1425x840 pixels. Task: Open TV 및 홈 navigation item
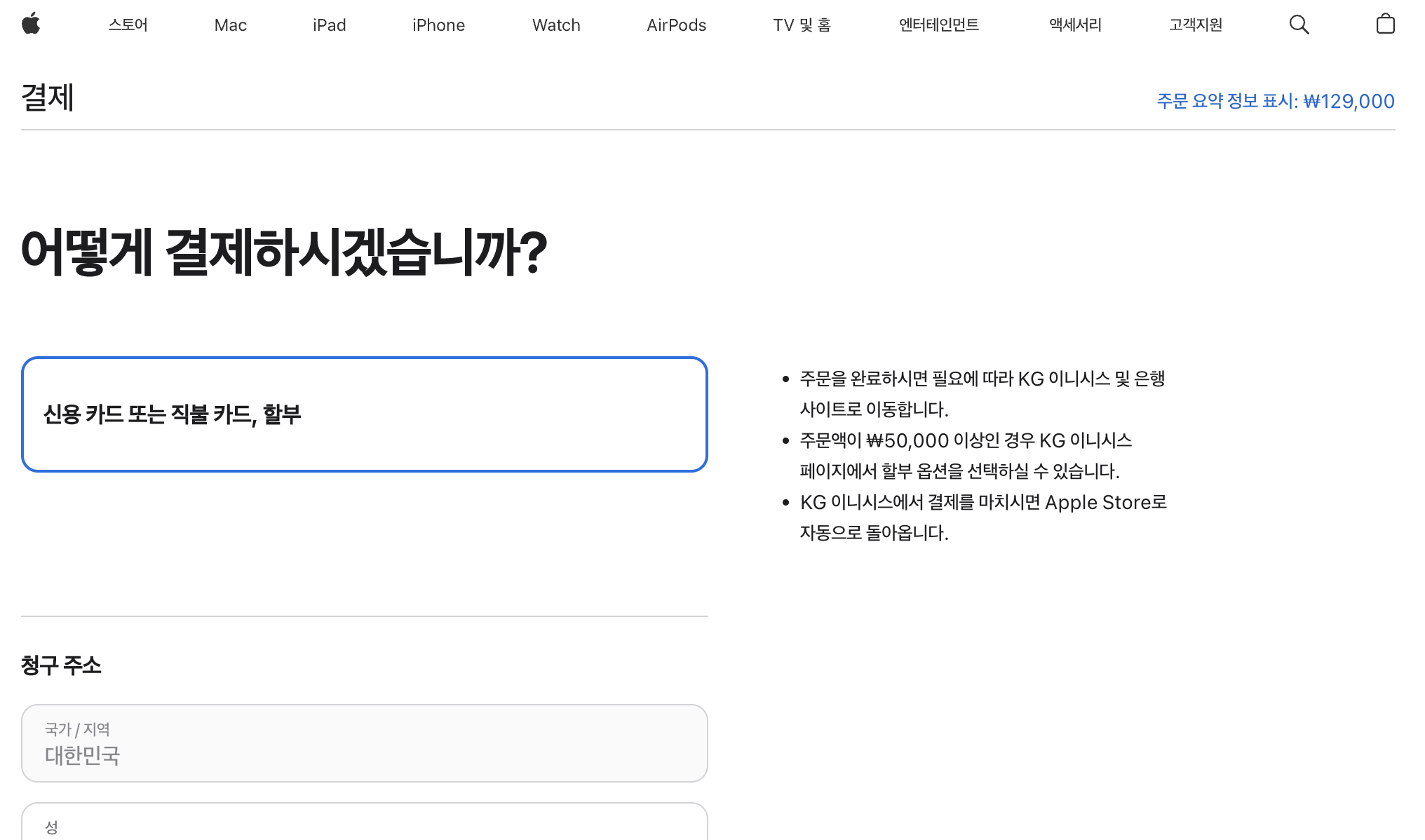pos(802,25)
